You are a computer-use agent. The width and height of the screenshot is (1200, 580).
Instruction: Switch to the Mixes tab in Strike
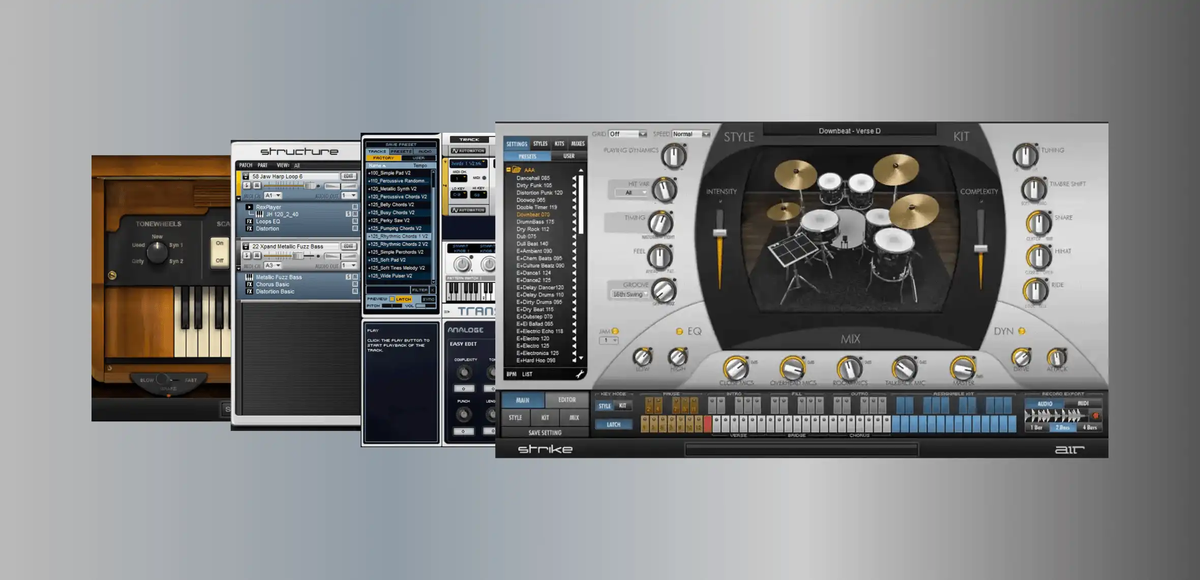578,144
